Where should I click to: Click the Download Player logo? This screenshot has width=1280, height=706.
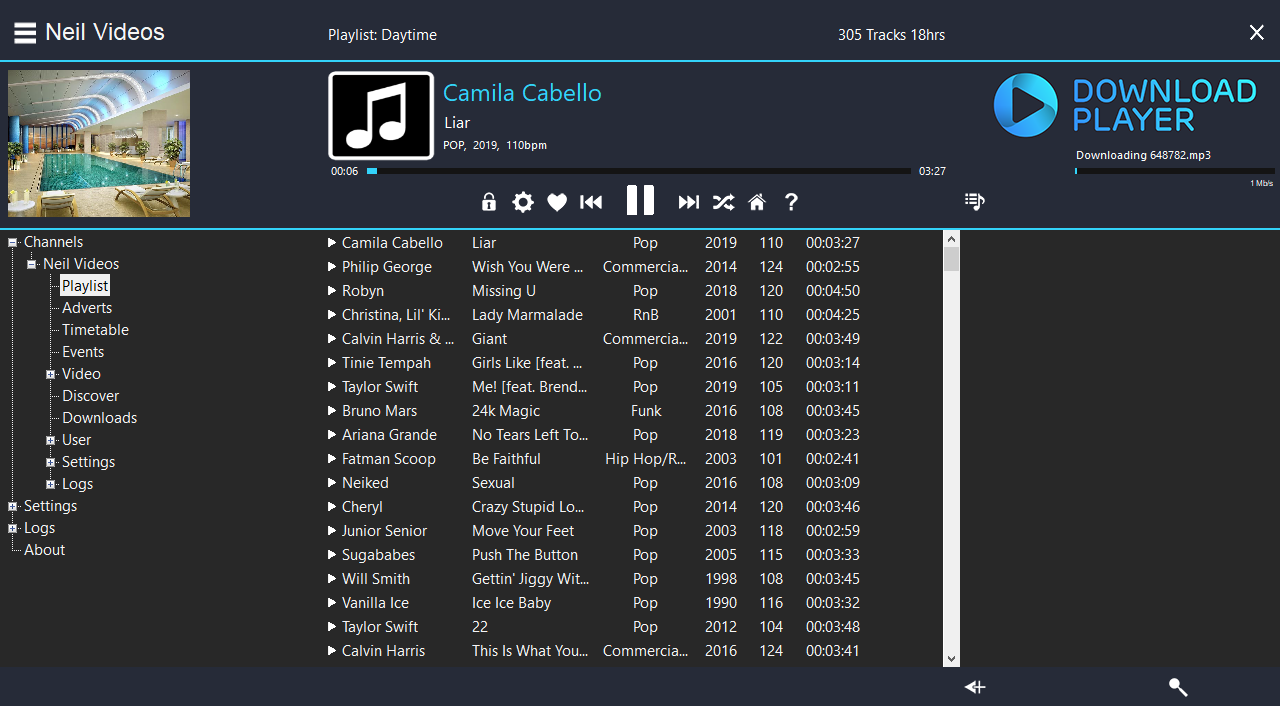[x=1125, y=105]
